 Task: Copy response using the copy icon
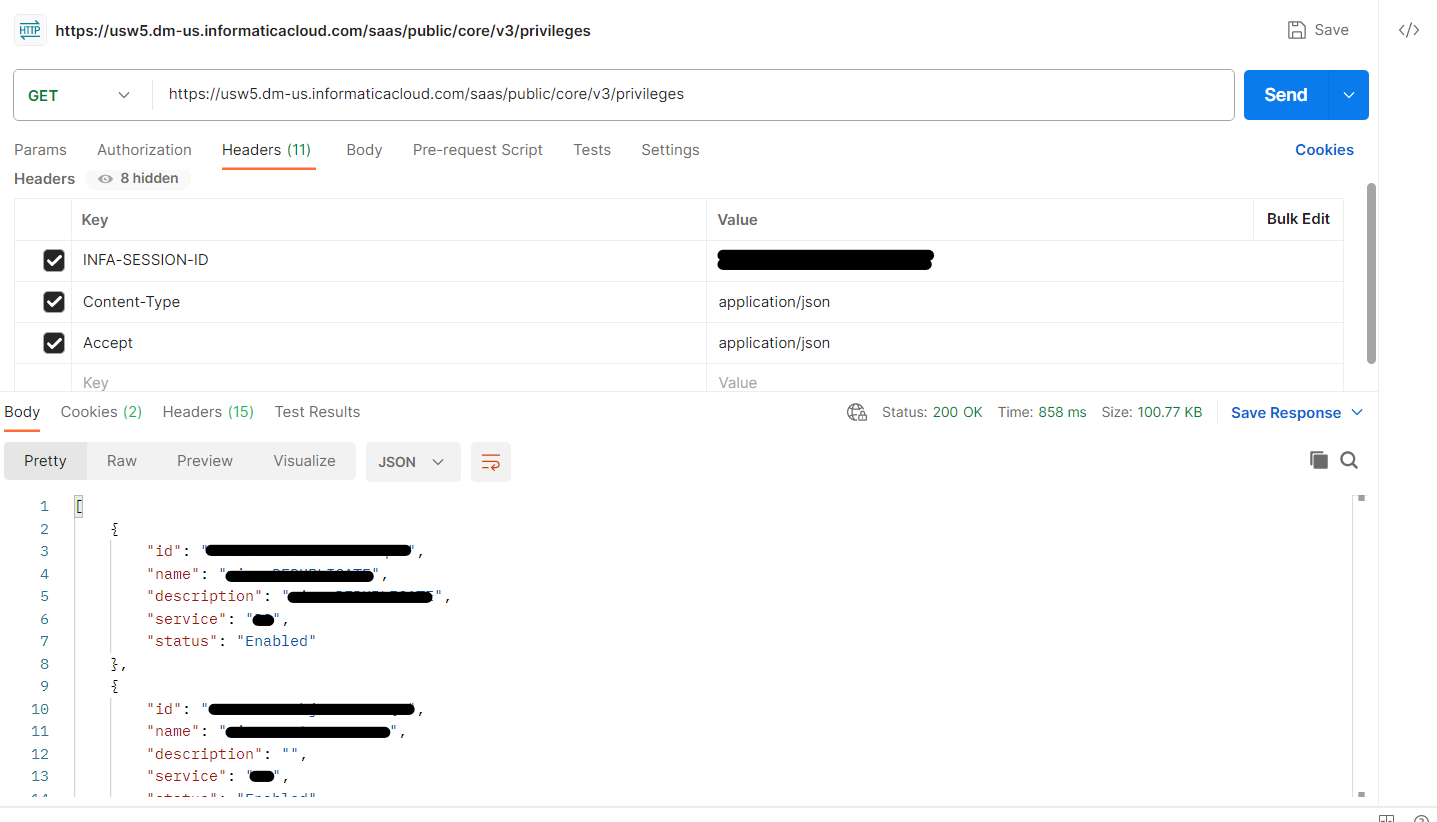click(1319, 460)
